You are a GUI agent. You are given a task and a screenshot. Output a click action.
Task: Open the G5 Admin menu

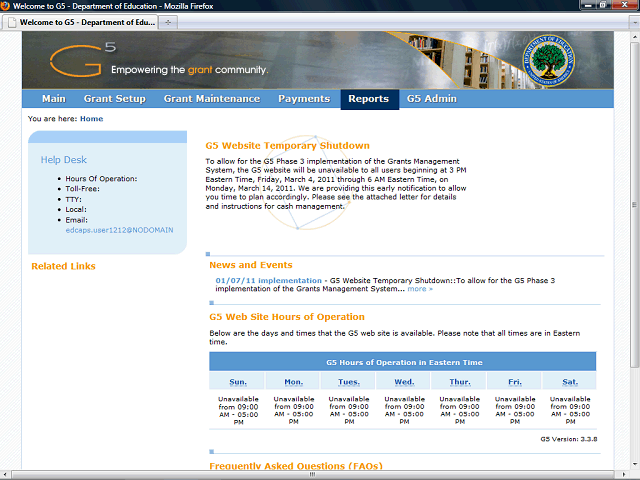431,99
